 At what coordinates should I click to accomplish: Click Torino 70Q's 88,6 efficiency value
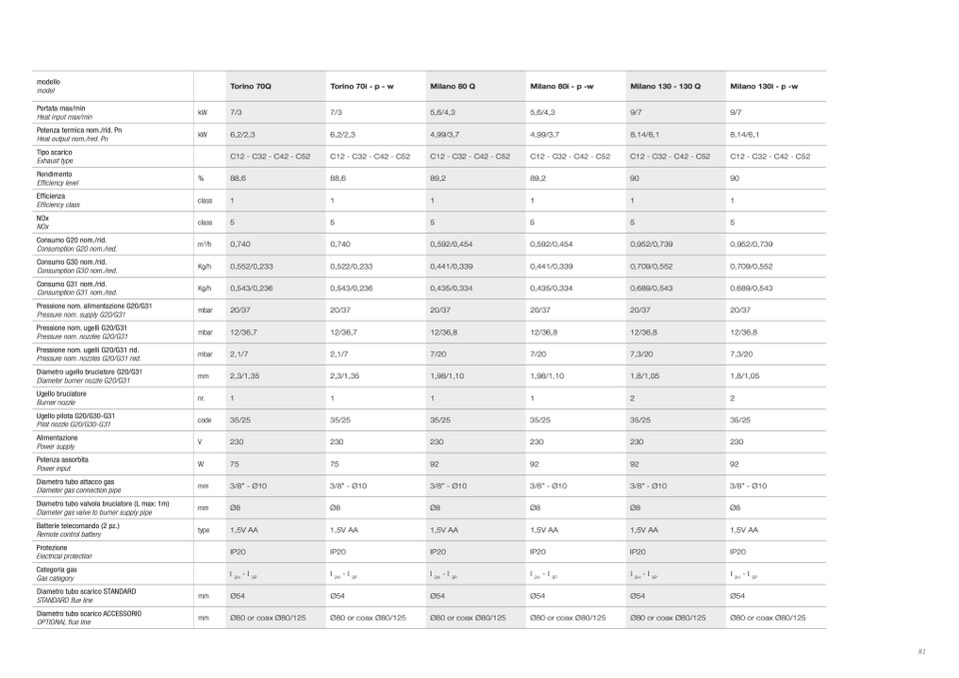[238, 178]
